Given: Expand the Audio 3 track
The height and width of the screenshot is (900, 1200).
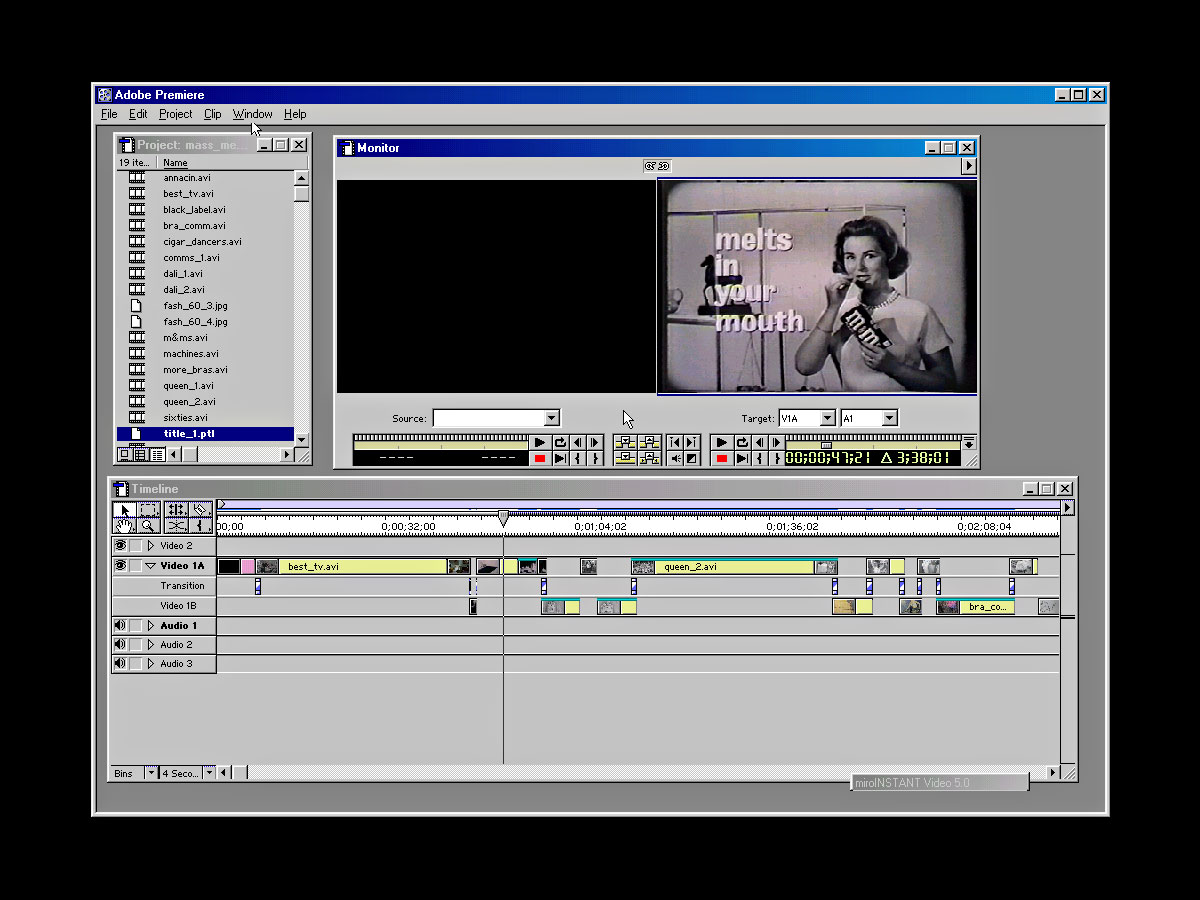Looking at the screenshot, I should [151, 664].
